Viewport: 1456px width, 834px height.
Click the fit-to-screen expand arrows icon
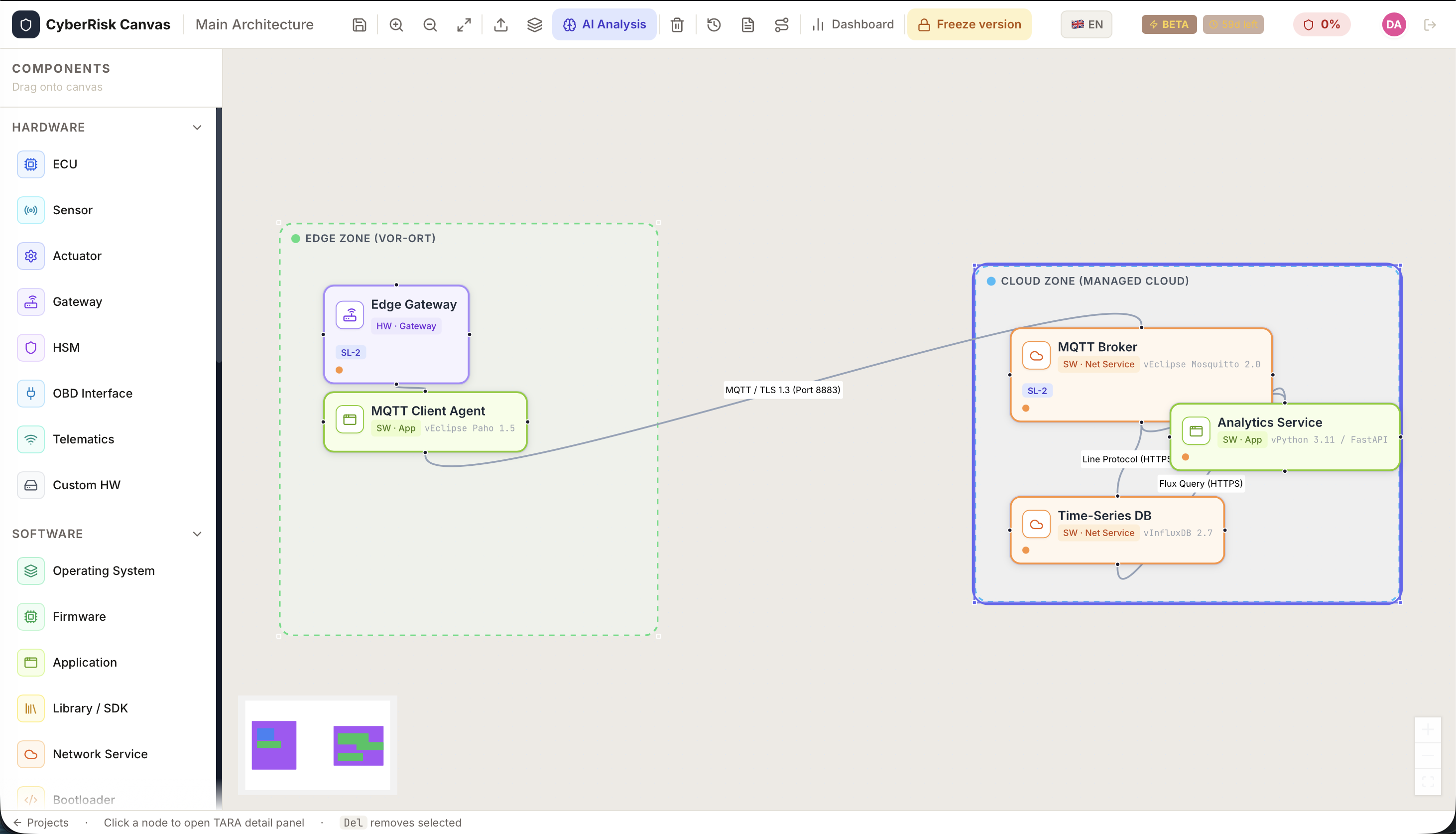[464, 24]
